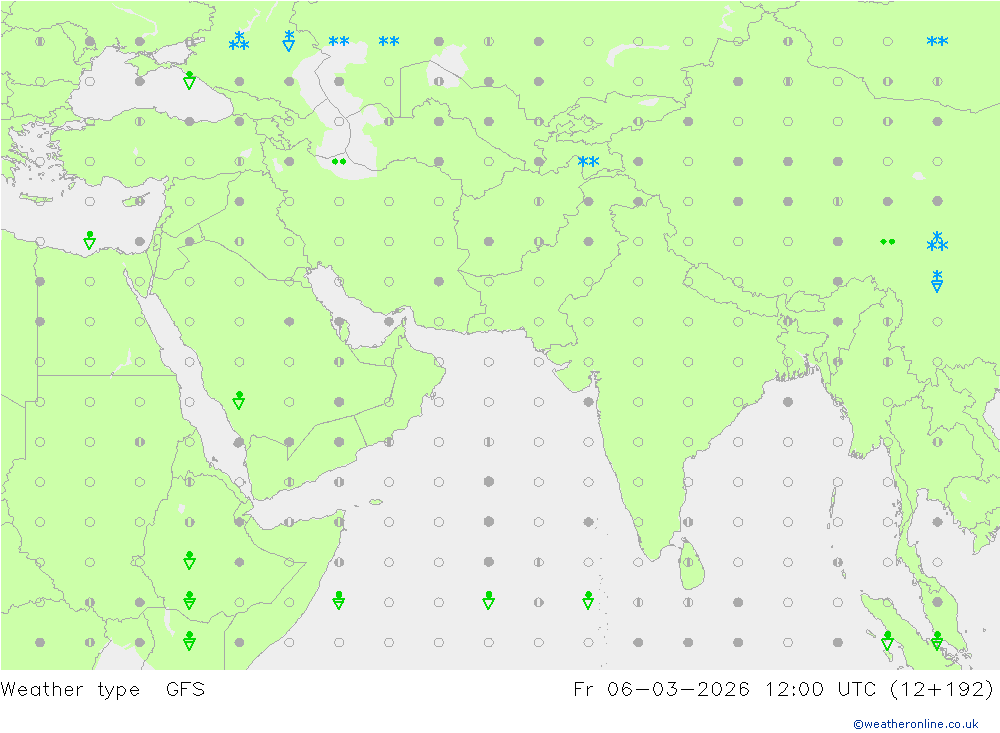The width and height of the screenshot is (1000, 733).
Task: Click the green rain dots beside the Caspian Sea
Action: pyautogui.click(x=339, y=161)
